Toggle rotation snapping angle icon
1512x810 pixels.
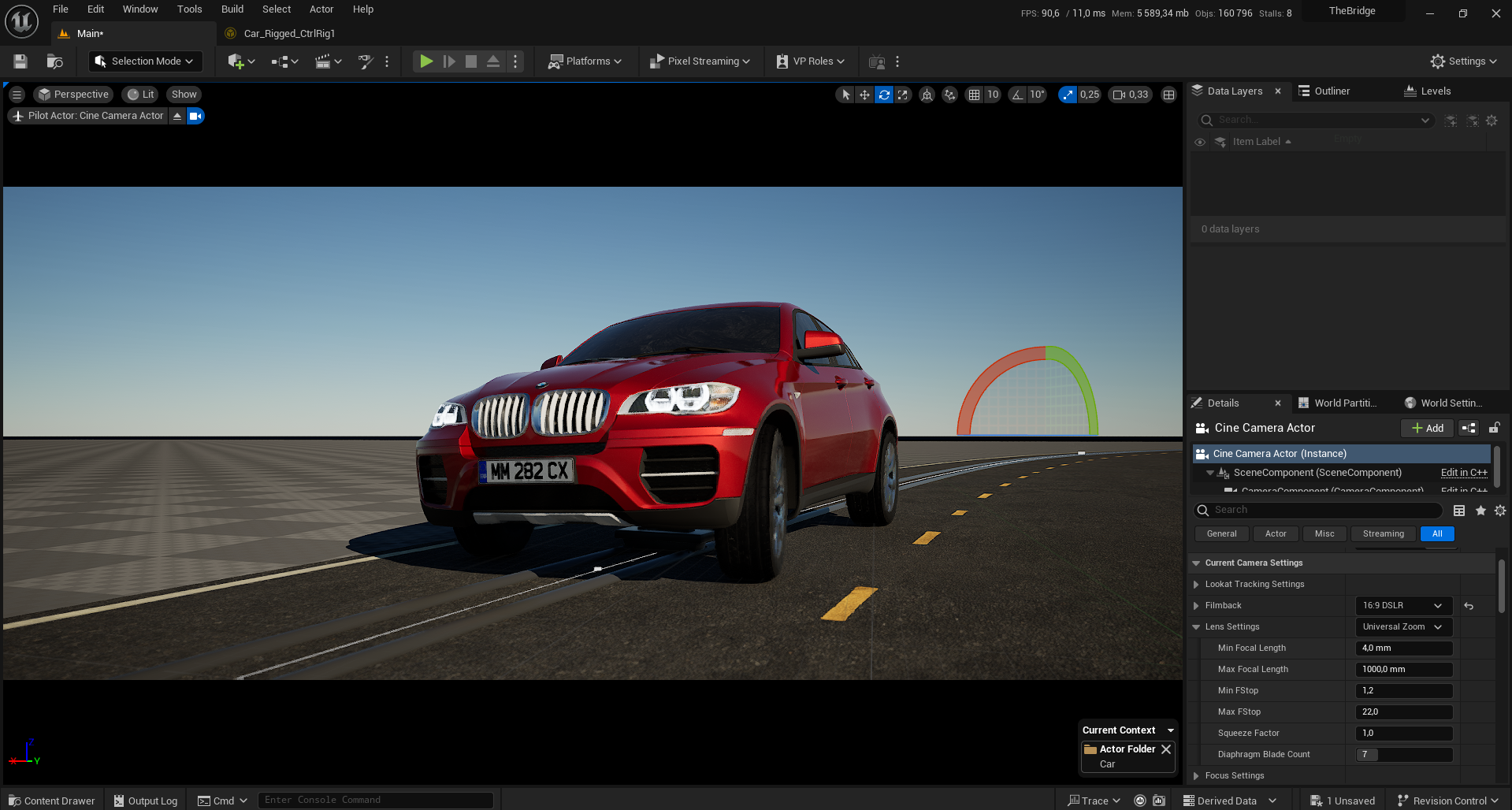pos(1018,95)
